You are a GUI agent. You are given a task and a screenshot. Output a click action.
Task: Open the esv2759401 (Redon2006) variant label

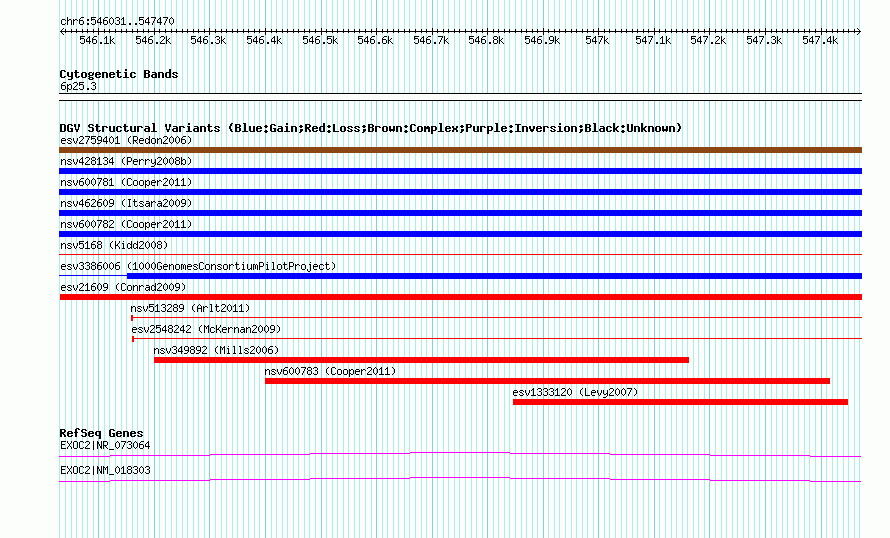point(126,140)
